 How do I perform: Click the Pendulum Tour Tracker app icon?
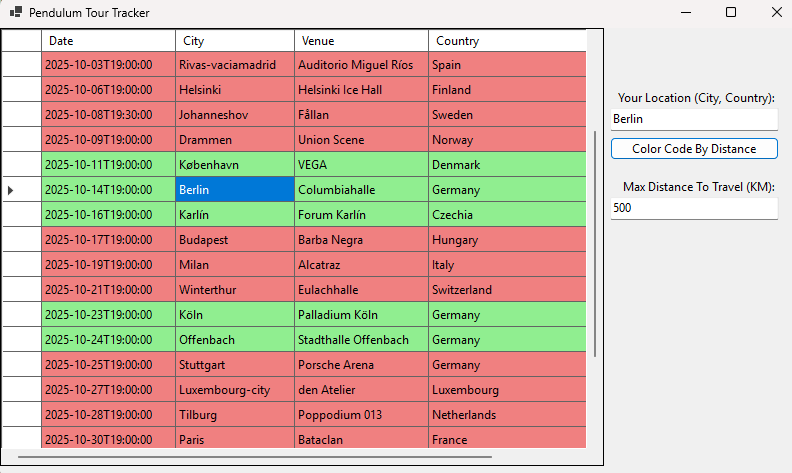16,12
